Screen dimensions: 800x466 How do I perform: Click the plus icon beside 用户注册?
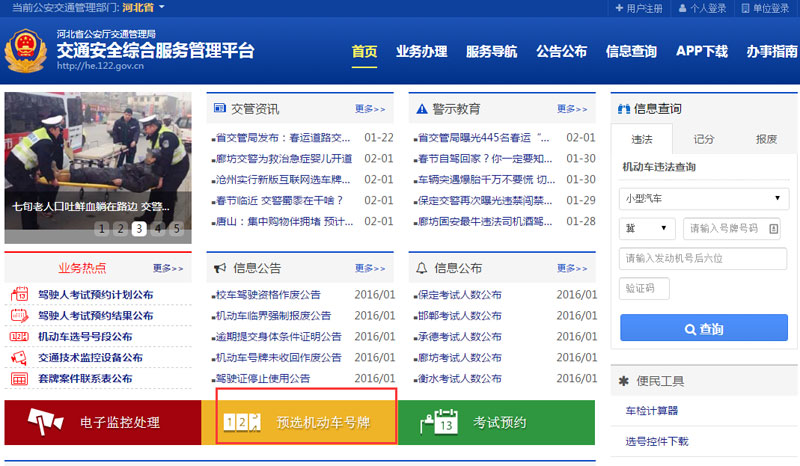[619, 8]
